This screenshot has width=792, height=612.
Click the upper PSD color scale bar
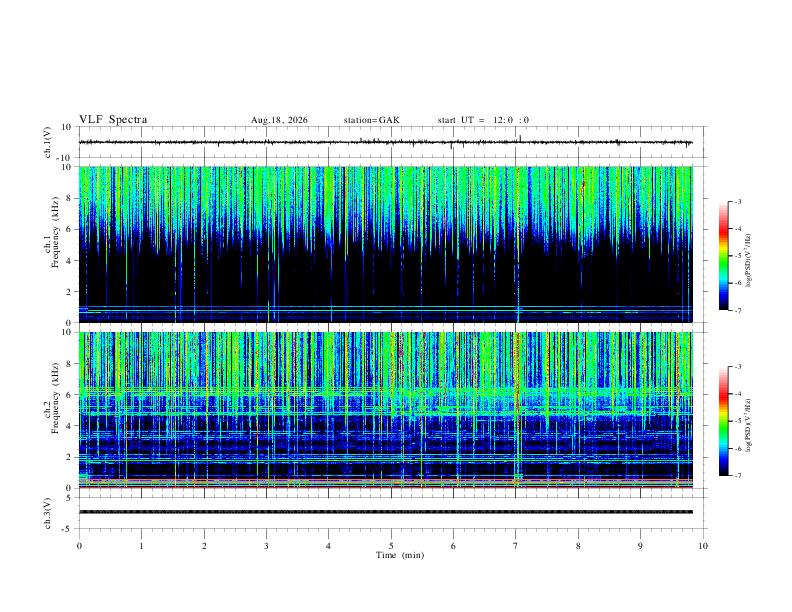(723, 256)
